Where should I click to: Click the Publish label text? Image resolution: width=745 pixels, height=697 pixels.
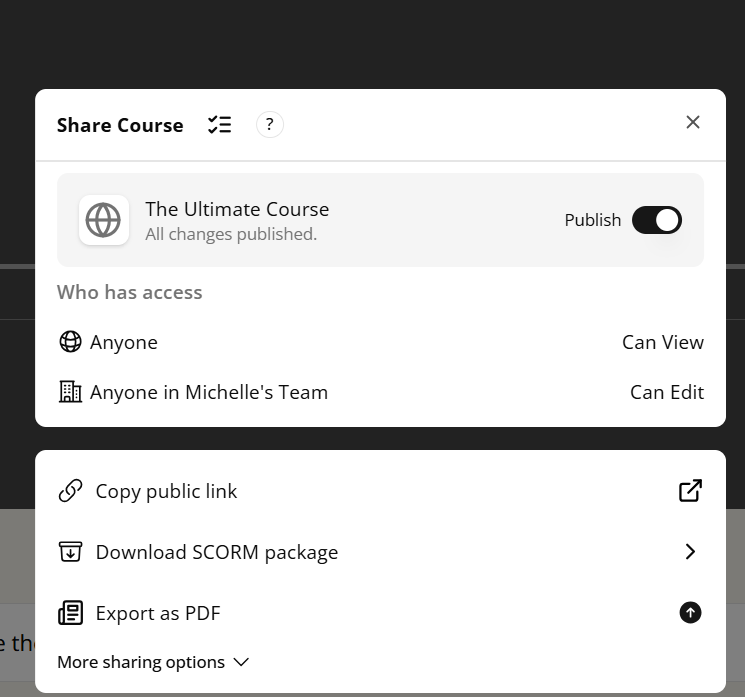click(592, 220)
